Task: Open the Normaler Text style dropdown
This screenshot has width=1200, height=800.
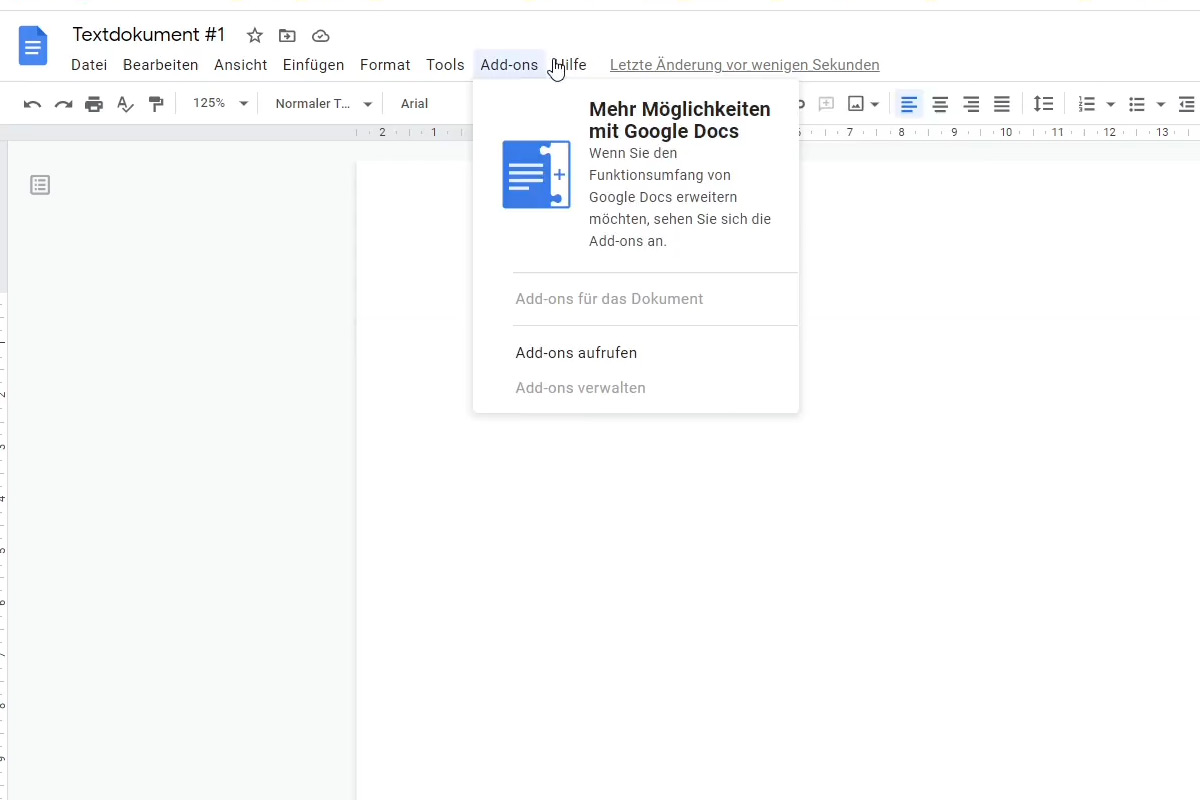Action: click(324, 104)
